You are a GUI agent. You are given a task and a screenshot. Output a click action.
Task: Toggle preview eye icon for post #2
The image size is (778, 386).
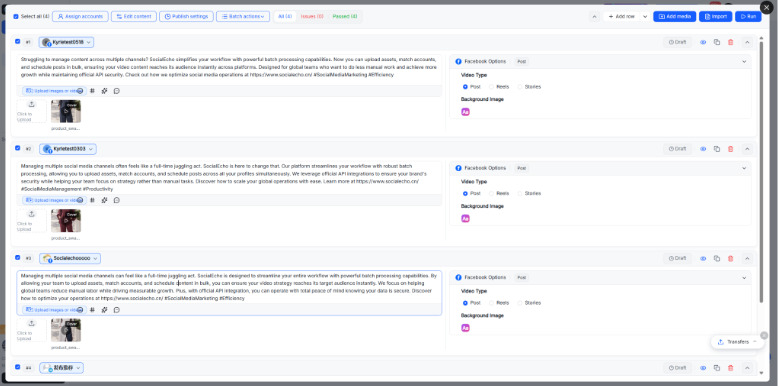(703, 149)
